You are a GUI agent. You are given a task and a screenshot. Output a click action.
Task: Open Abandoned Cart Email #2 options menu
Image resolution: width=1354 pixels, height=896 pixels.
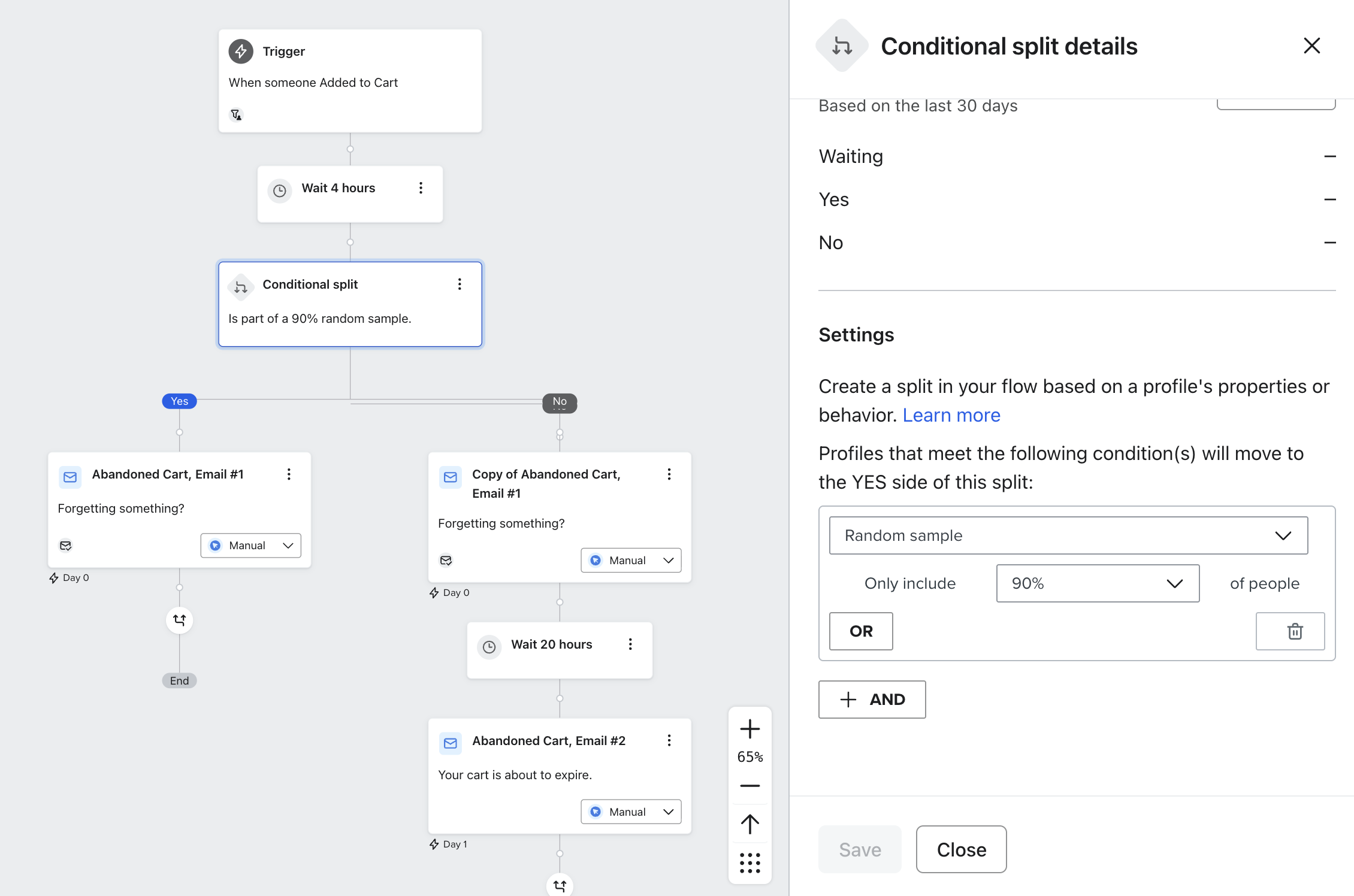tap(669, 741)
